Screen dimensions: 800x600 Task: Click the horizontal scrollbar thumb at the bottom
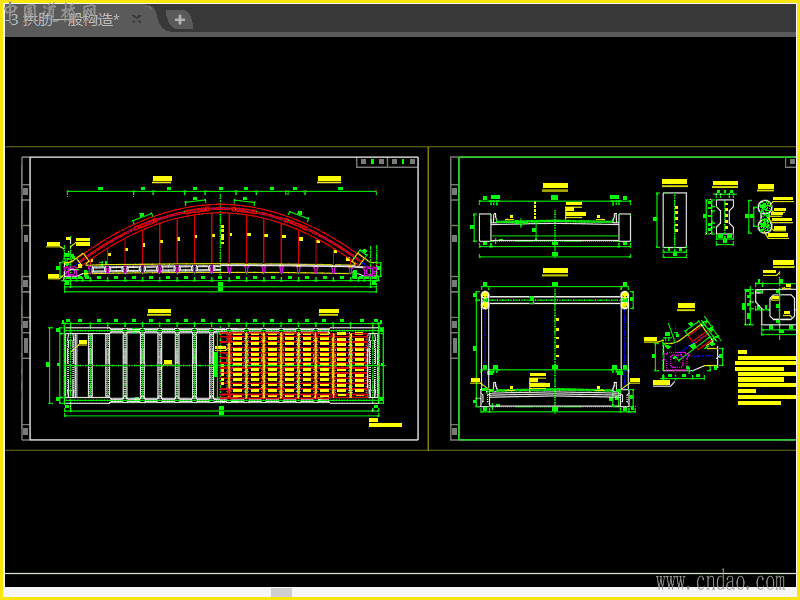[x=281, y=592]
